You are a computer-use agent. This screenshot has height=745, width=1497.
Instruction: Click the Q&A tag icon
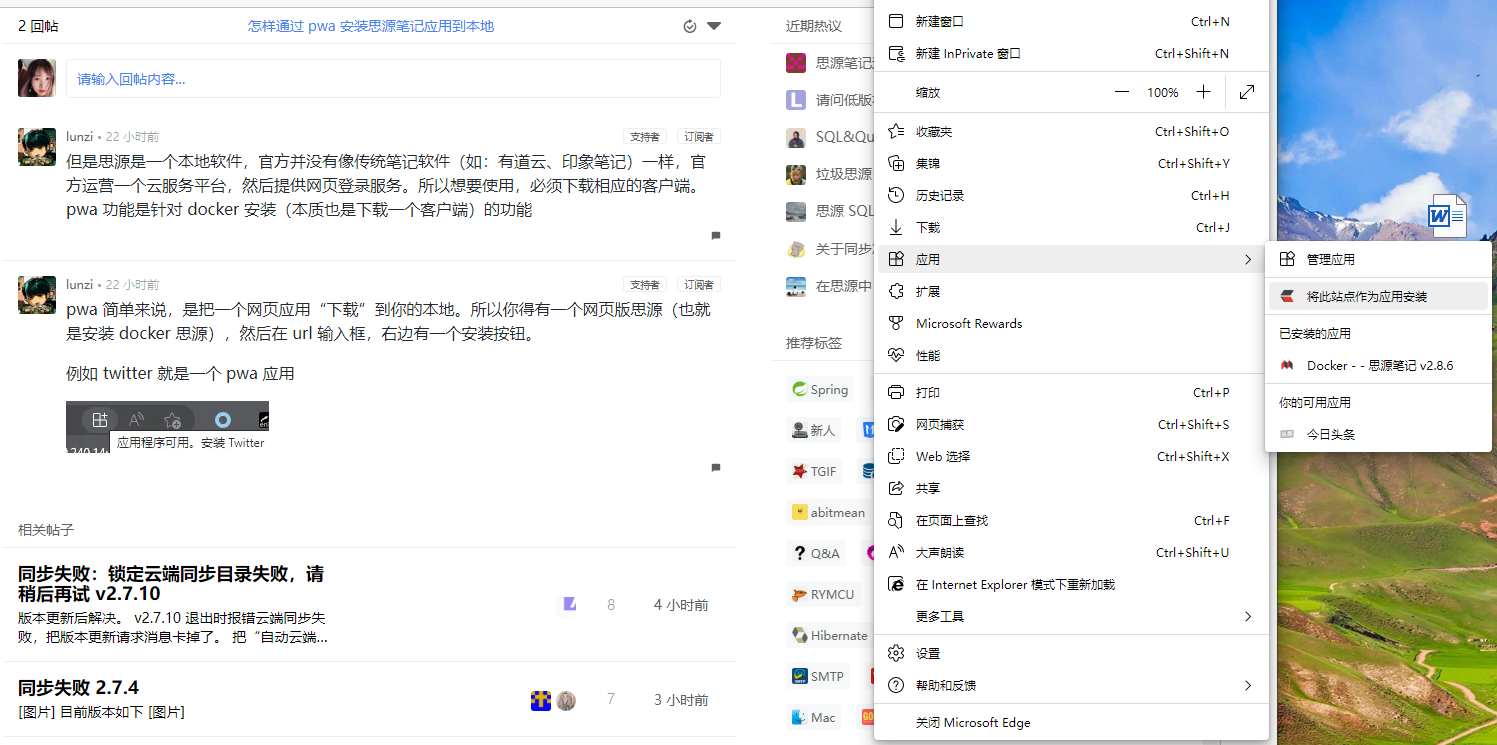tap(799, 552)
